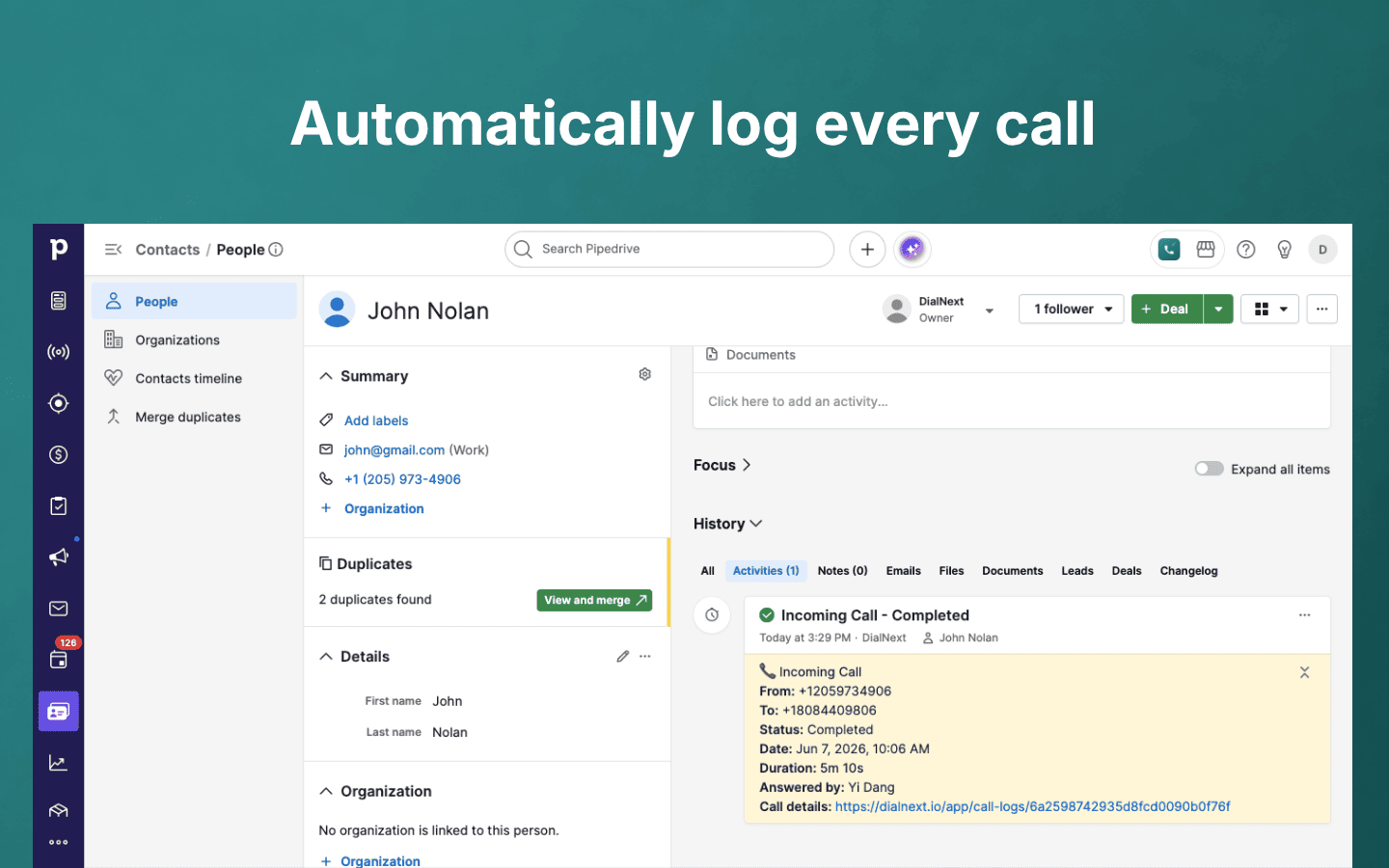Open Incoming Call activity options menu
This screenshot has width=1389, height=868.
[x=1305, y=615]
